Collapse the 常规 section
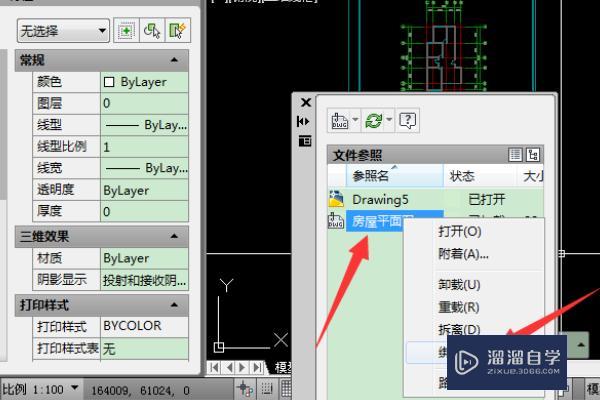The image size is (600, 400). 174,60
